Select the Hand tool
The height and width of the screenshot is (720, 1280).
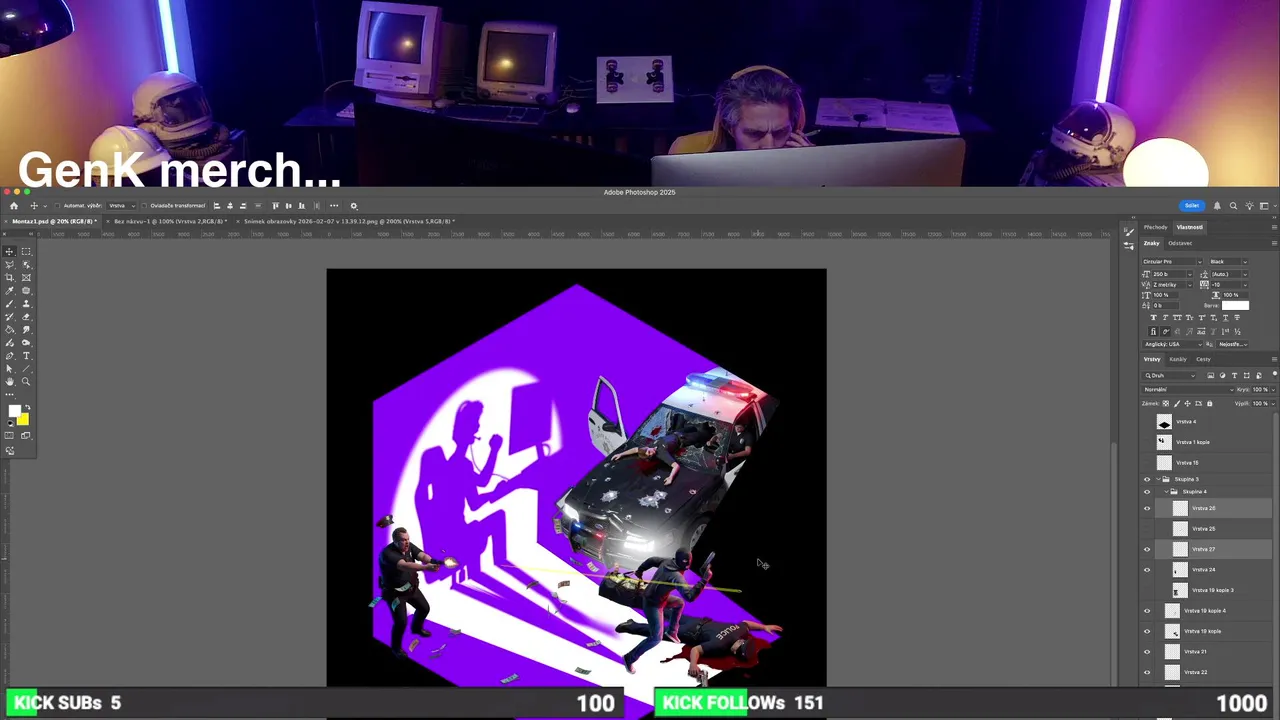9,381
